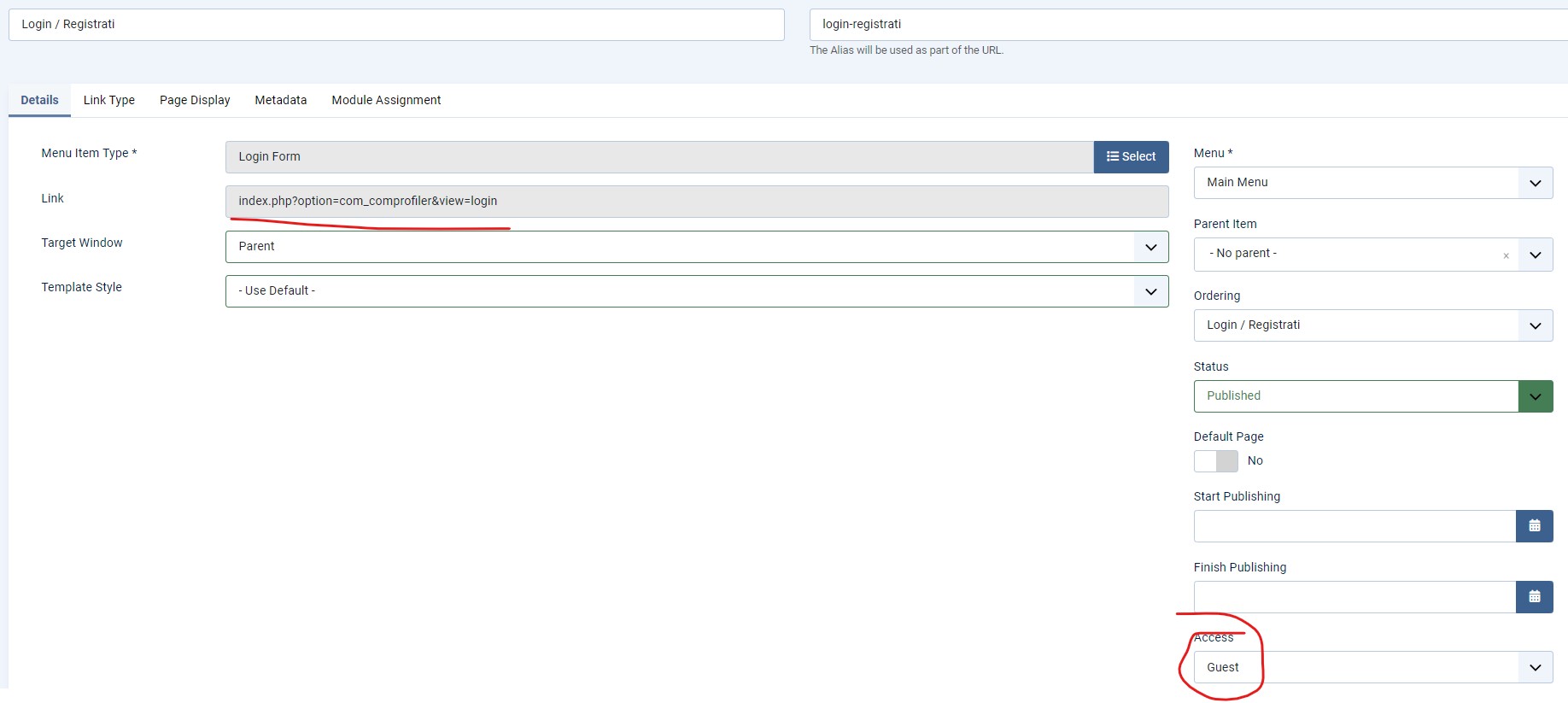
Task: Switch to the Link Type tab
Action: [x=109, y=100]
